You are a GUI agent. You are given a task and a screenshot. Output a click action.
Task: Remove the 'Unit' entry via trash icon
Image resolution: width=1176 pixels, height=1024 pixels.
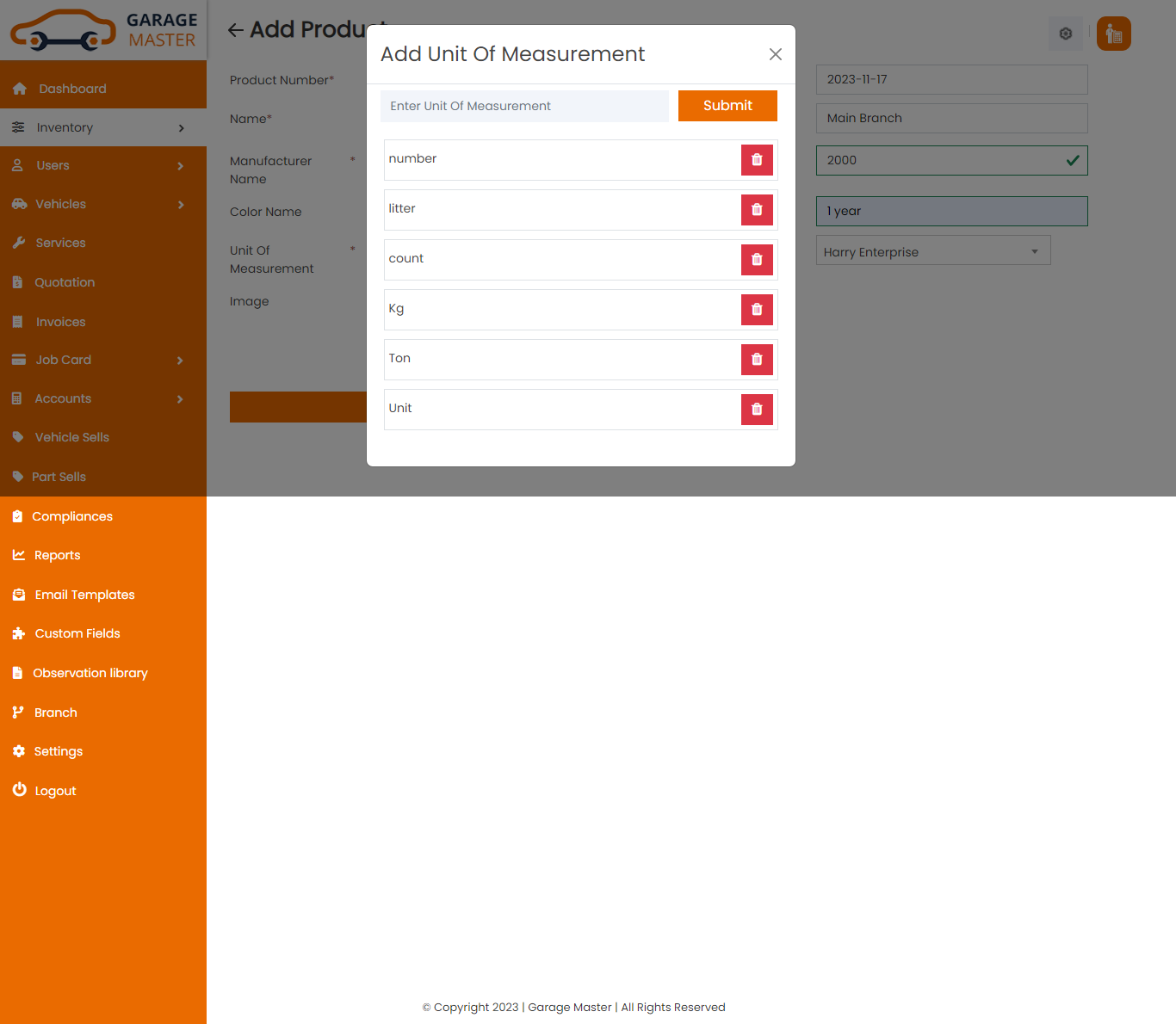757,410
